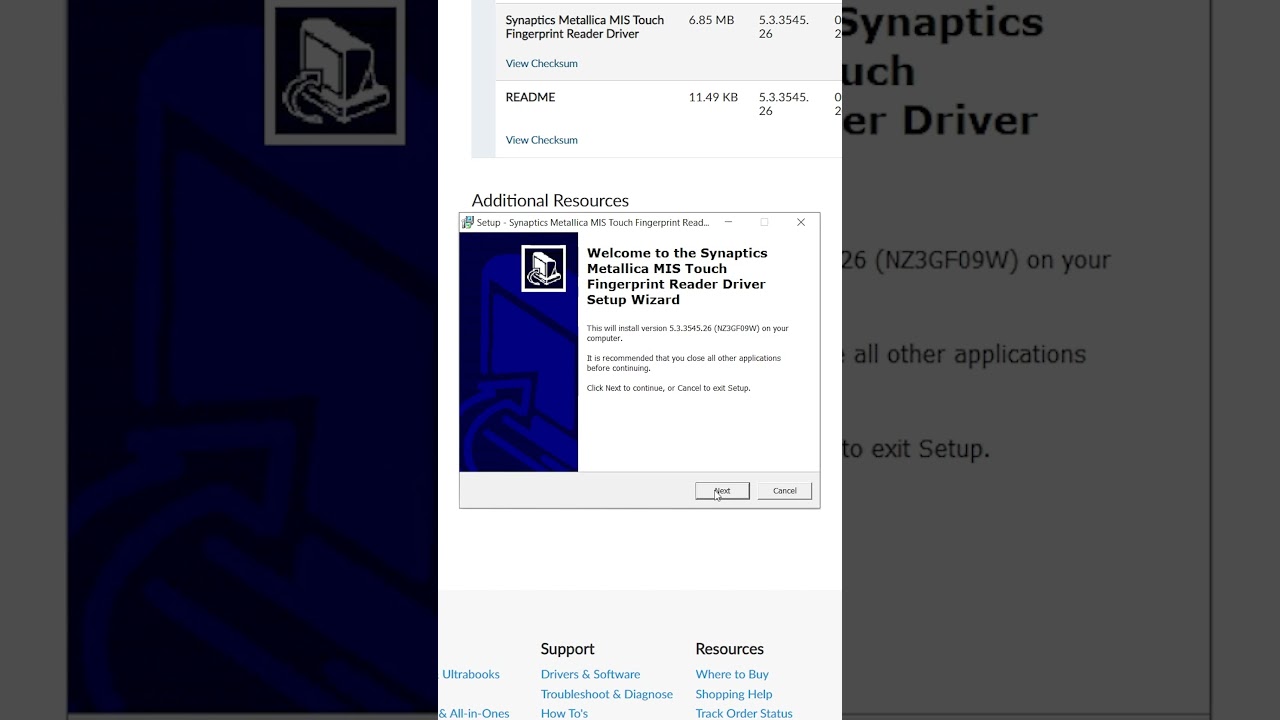Open the How To's link
Viewport: 1280px width, 720px height.
(x=564, y=713)
